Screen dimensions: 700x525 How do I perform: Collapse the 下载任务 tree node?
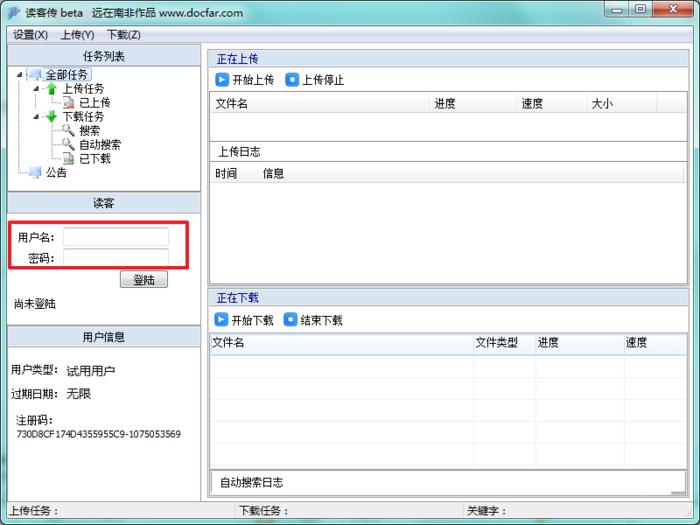coord(36,117)
